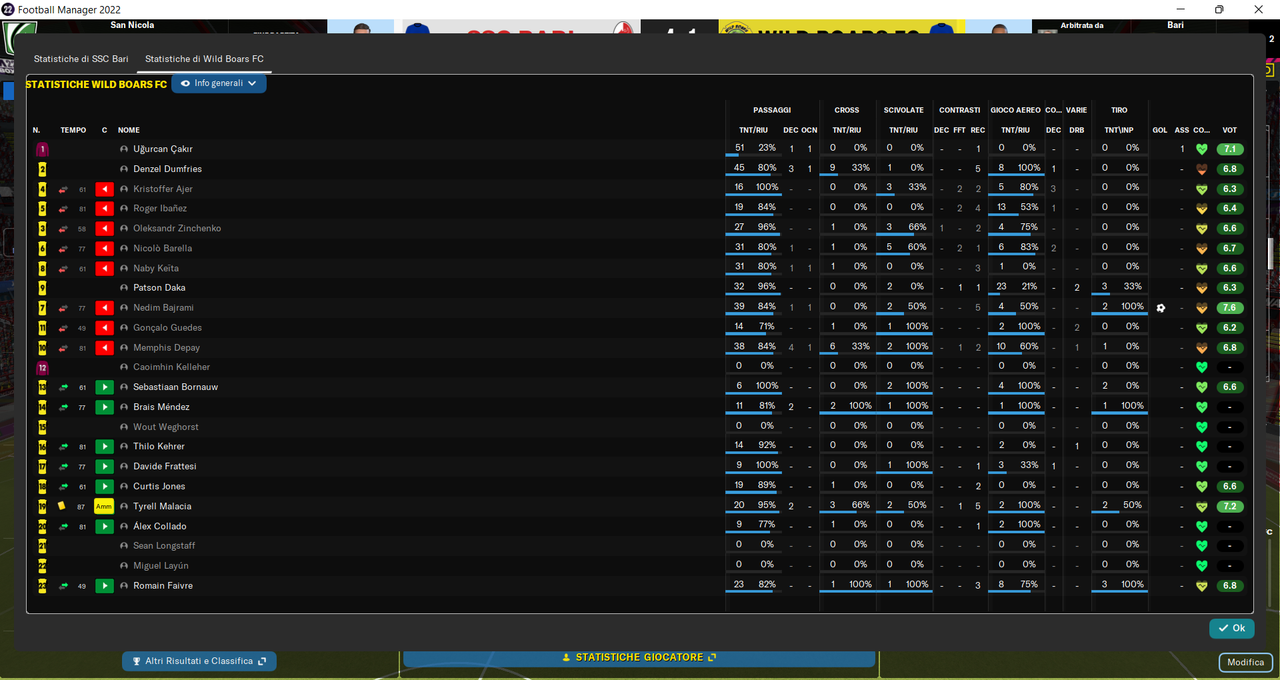Click player name Davide Frattesi

pos(165,467)
